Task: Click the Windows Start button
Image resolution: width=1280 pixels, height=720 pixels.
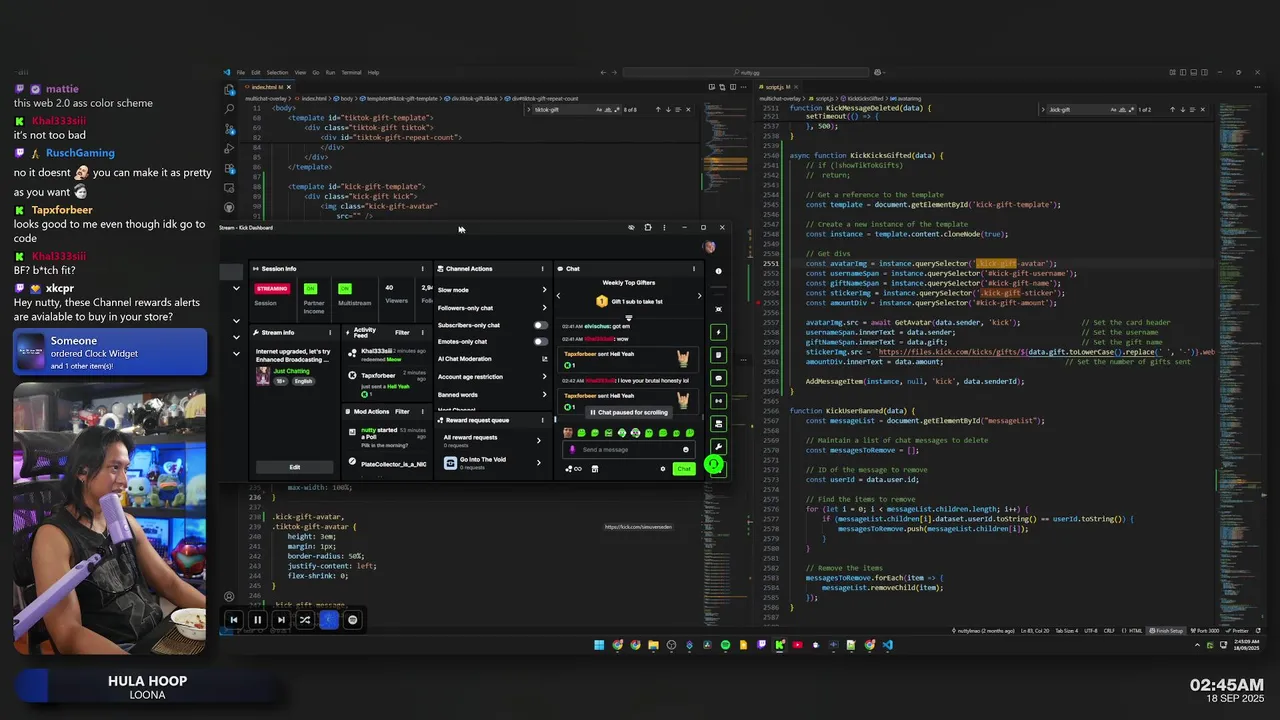Action: tap(599, 645)
